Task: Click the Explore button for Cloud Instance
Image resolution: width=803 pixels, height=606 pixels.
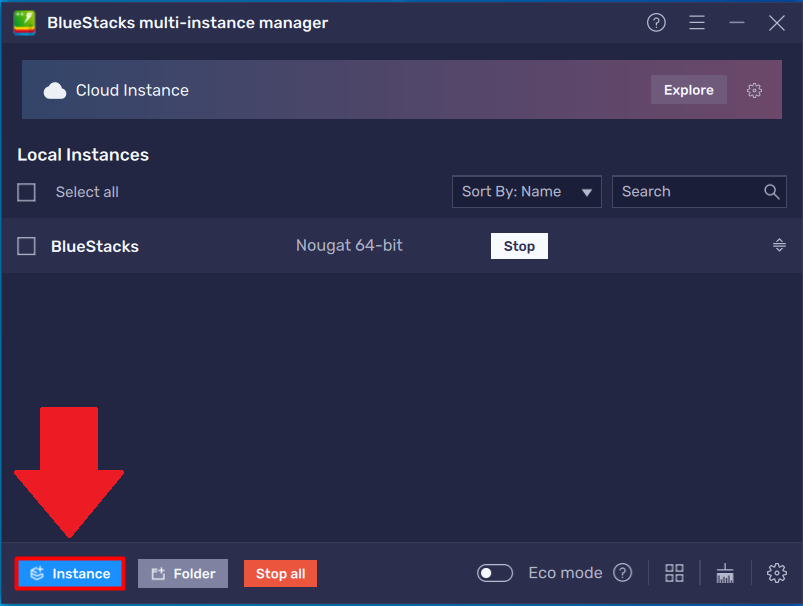Action: (x=688, y=90)
